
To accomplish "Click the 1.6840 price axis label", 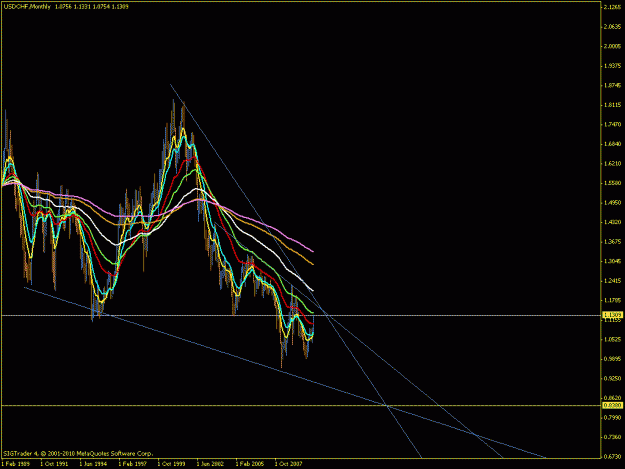I will 613,144.
